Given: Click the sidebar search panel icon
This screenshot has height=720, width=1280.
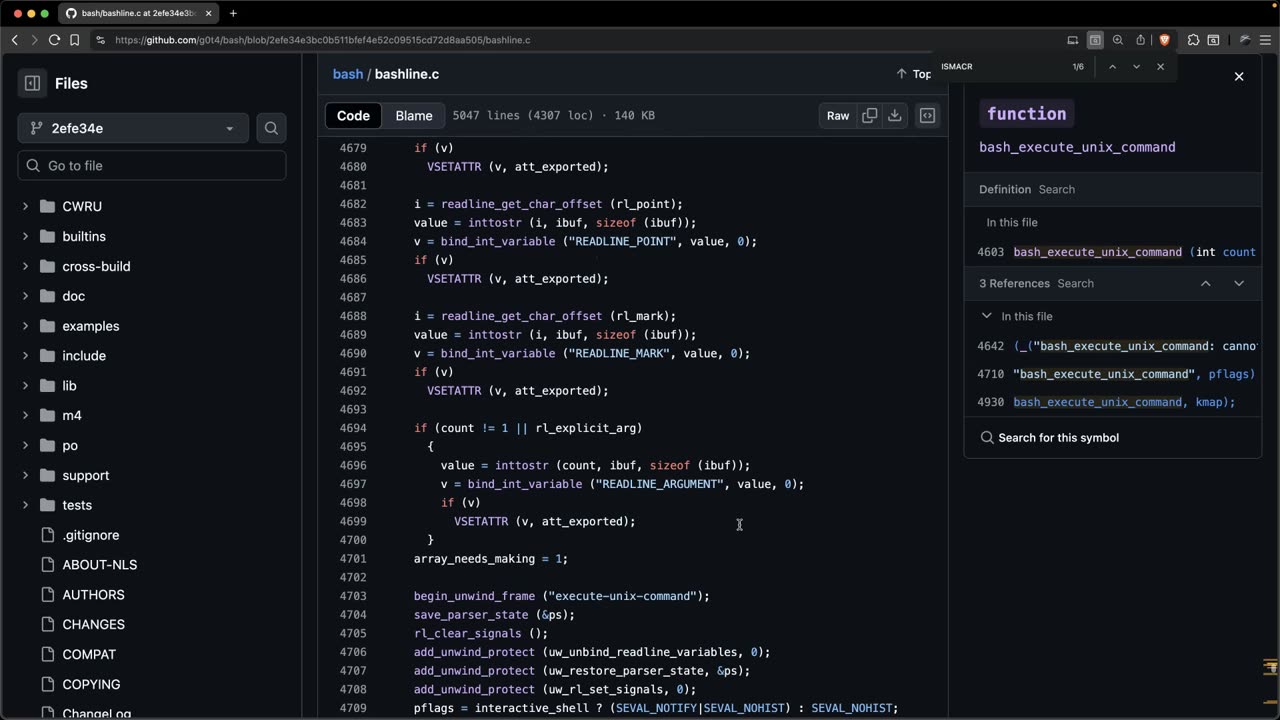Looking at the screenshot, I should coord(1213,40).
